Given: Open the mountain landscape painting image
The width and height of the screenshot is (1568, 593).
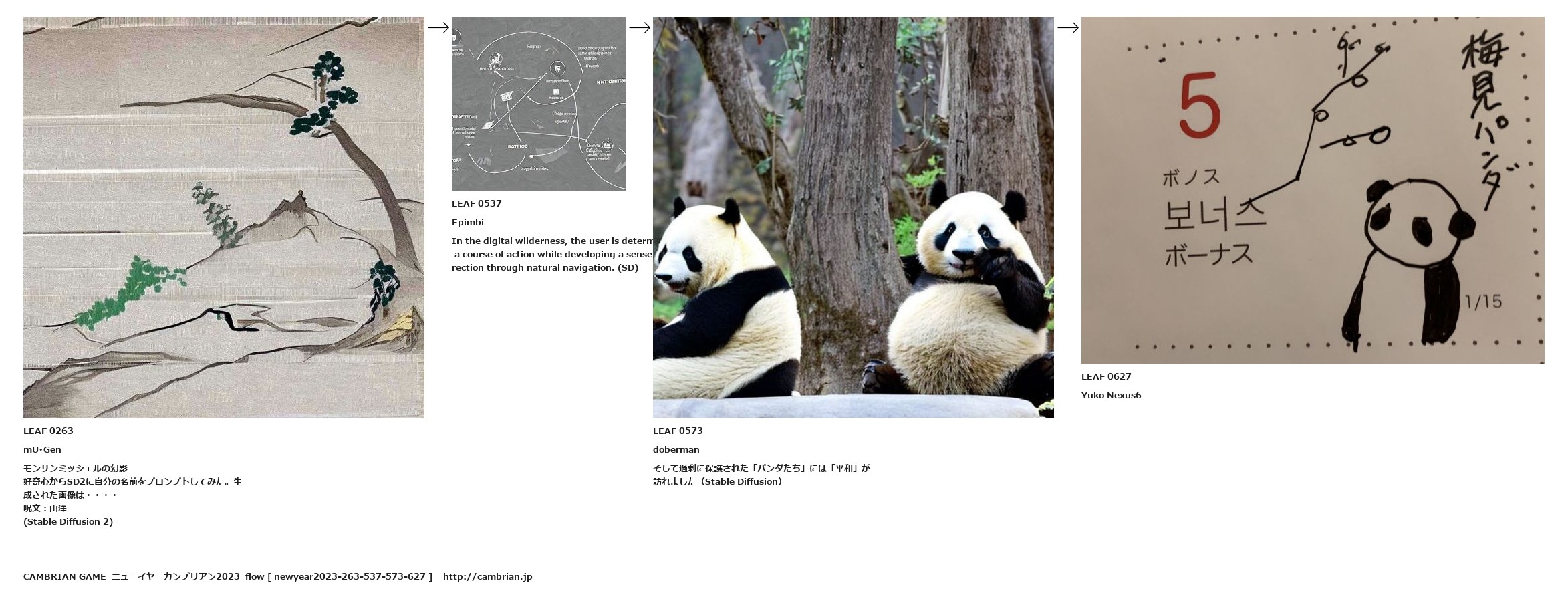Looking at the screenshot, I should click(x=224, y=217).
